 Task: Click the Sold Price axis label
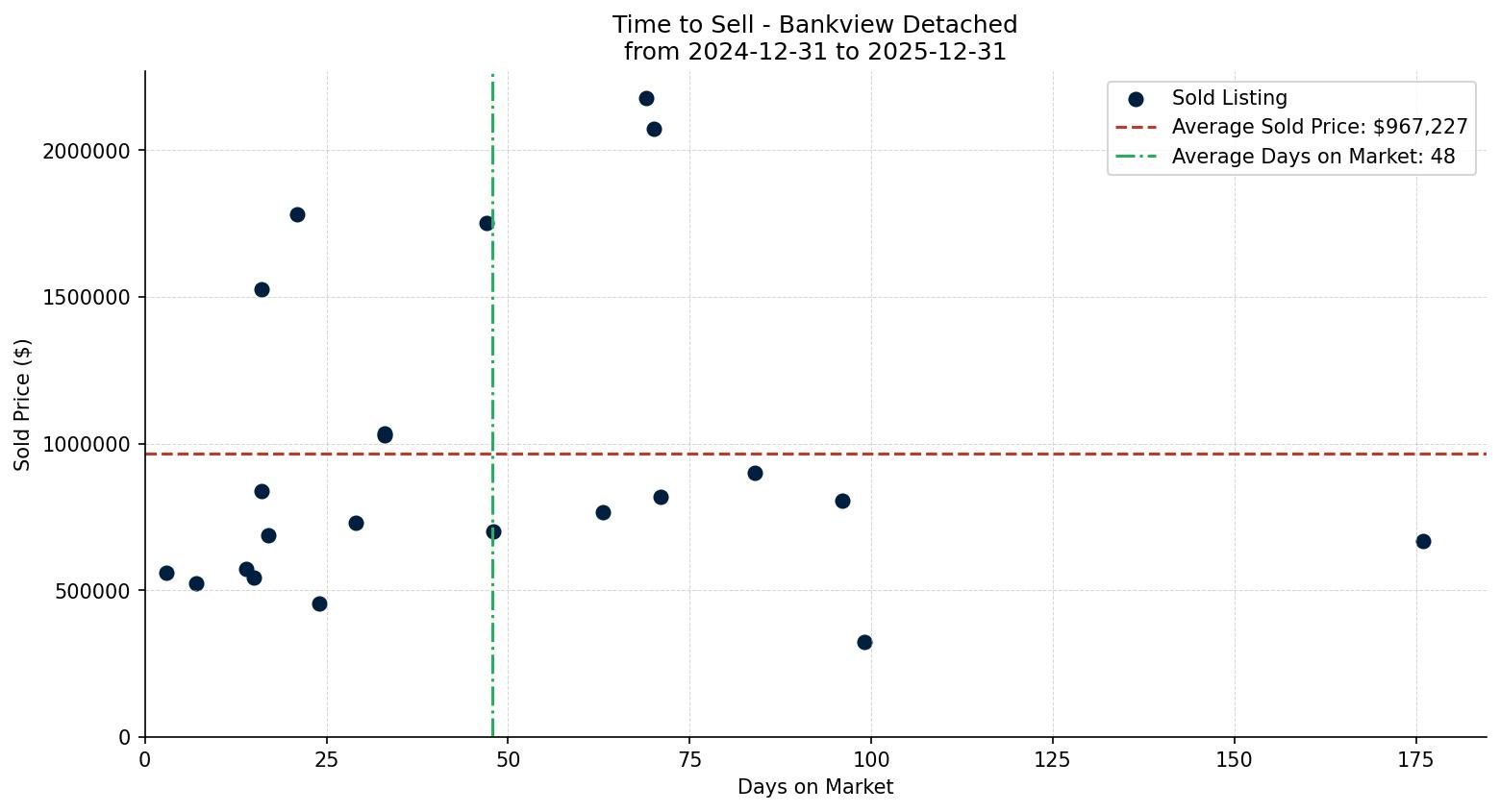(x=21, y=404)
